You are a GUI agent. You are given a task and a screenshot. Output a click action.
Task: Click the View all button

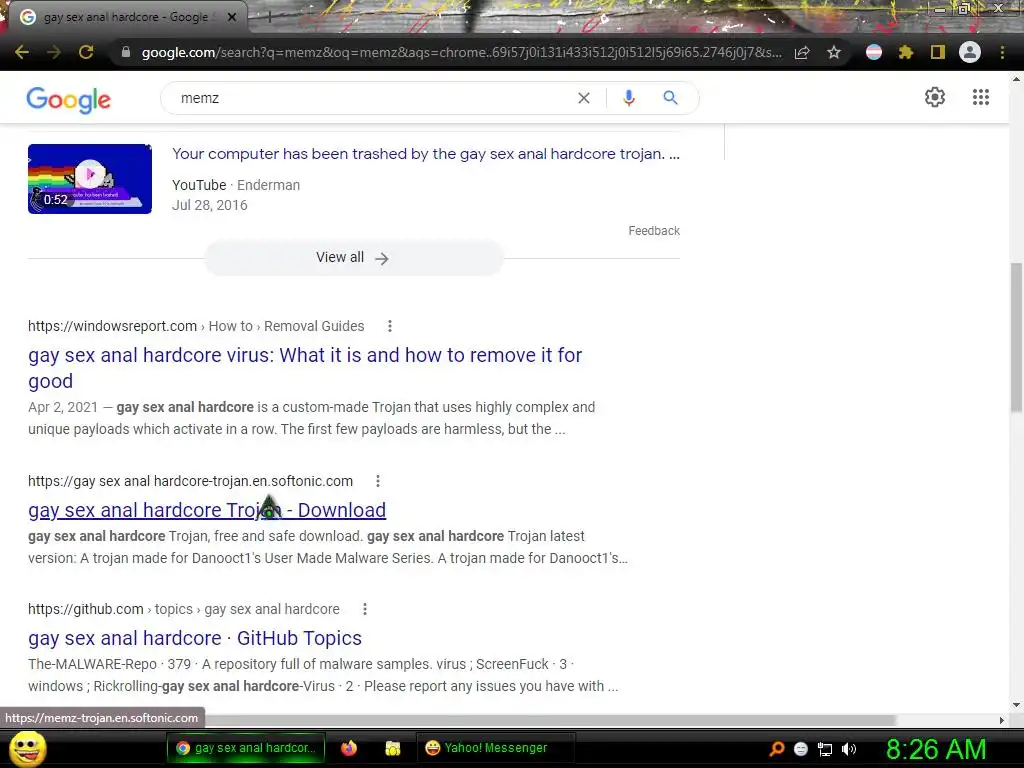click(x=353, y=258)
